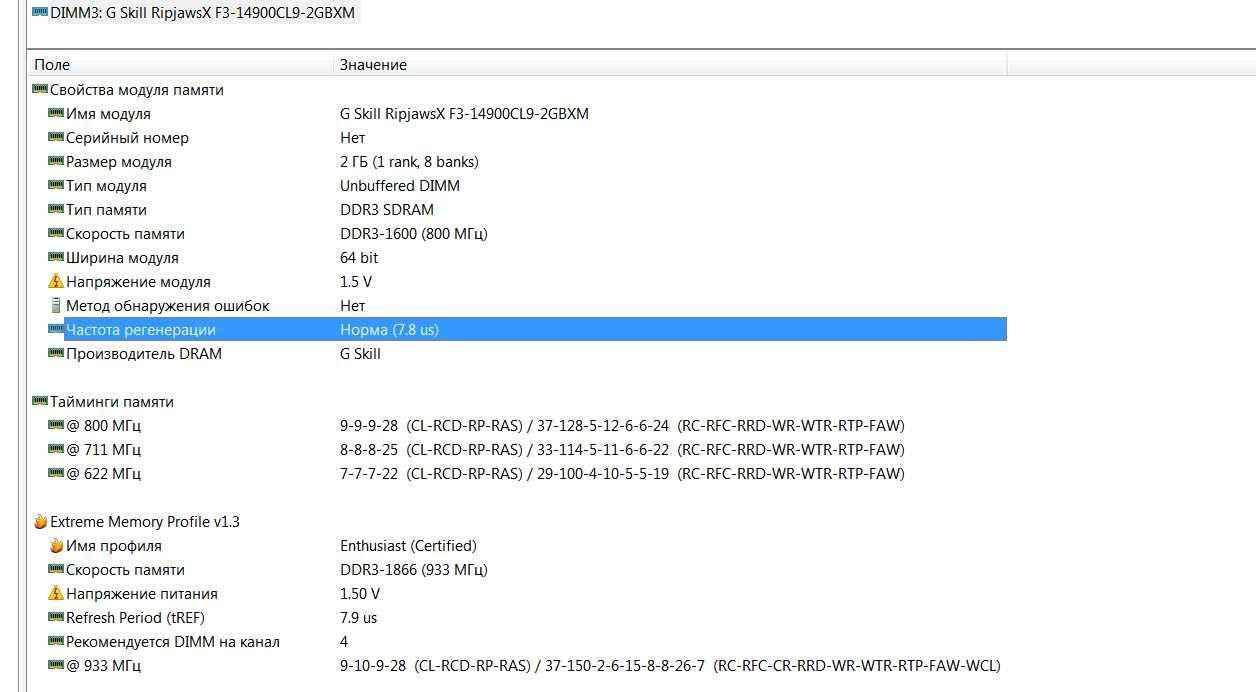Click the flame icon of Extreme Memory Profile v1.3
1256x692 pixels.
coord(40,521)
